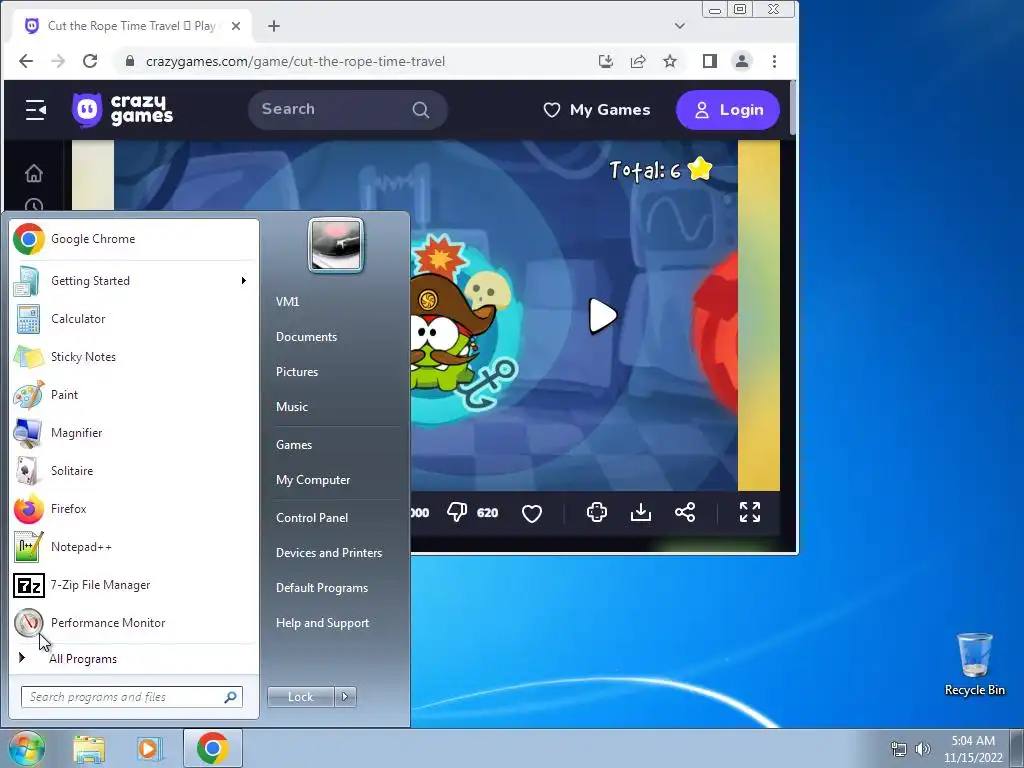Open new tab in Chrome
The width and height of the screenshot is (1024, 768).
(274, 26)
